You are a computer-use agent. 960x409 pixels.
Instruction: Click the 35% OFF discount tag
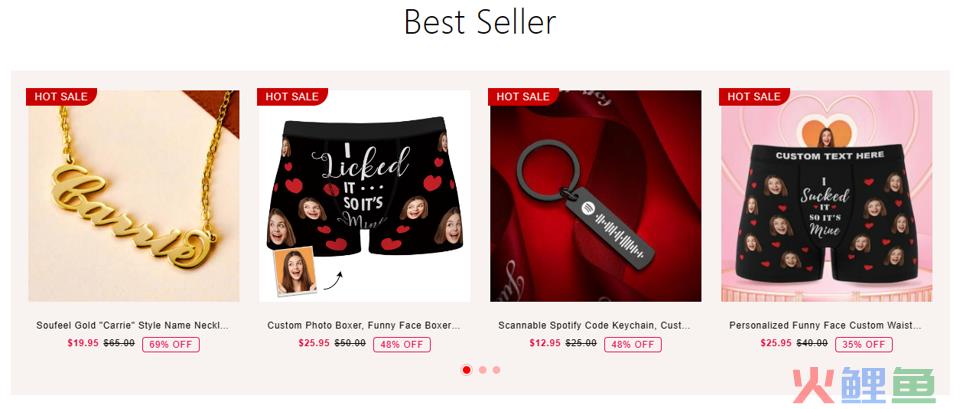(x=864, y=344)
